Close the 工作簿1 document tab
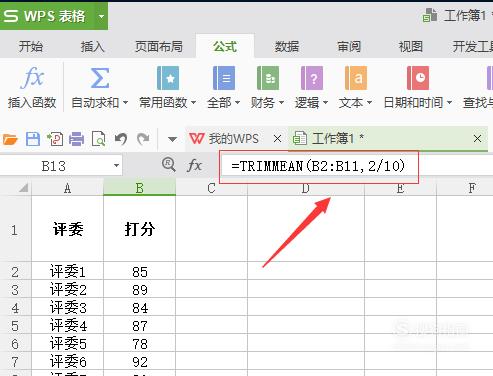493x376 pixels. click(x=477, y=138)
